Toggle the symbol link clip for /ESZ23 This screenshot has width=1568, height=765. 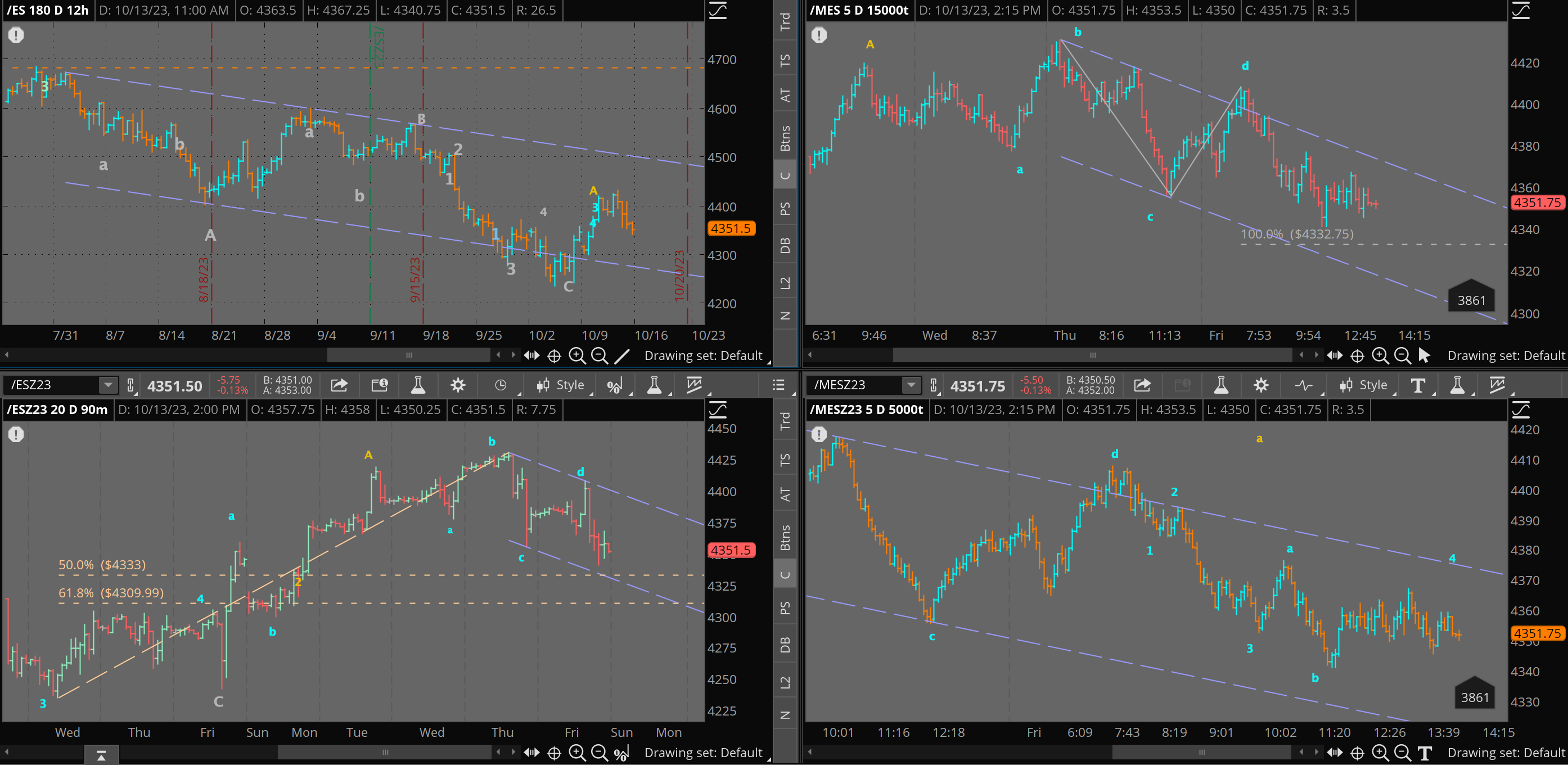[130, 385]
